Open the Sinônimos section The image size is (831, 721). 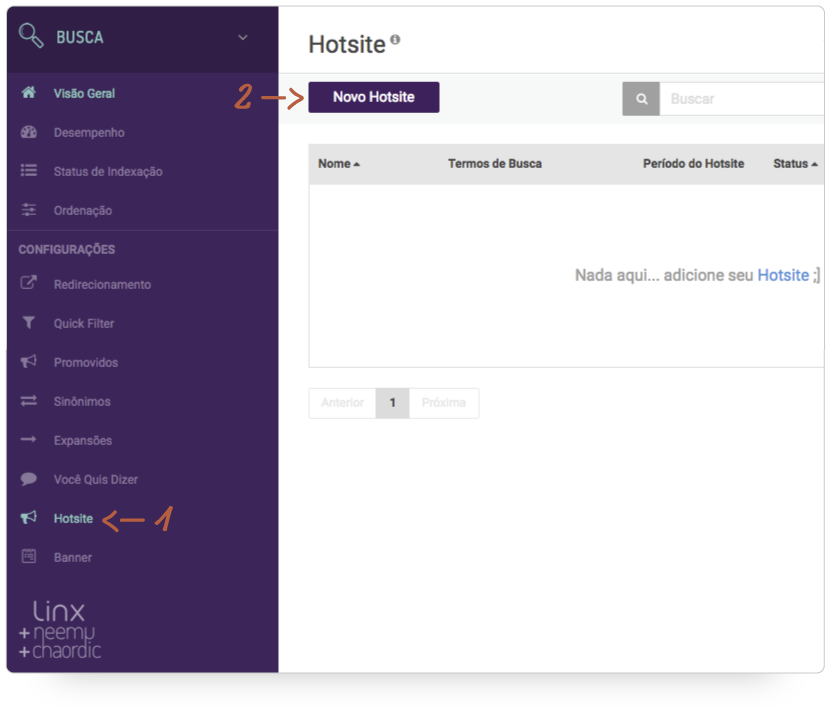82,401
